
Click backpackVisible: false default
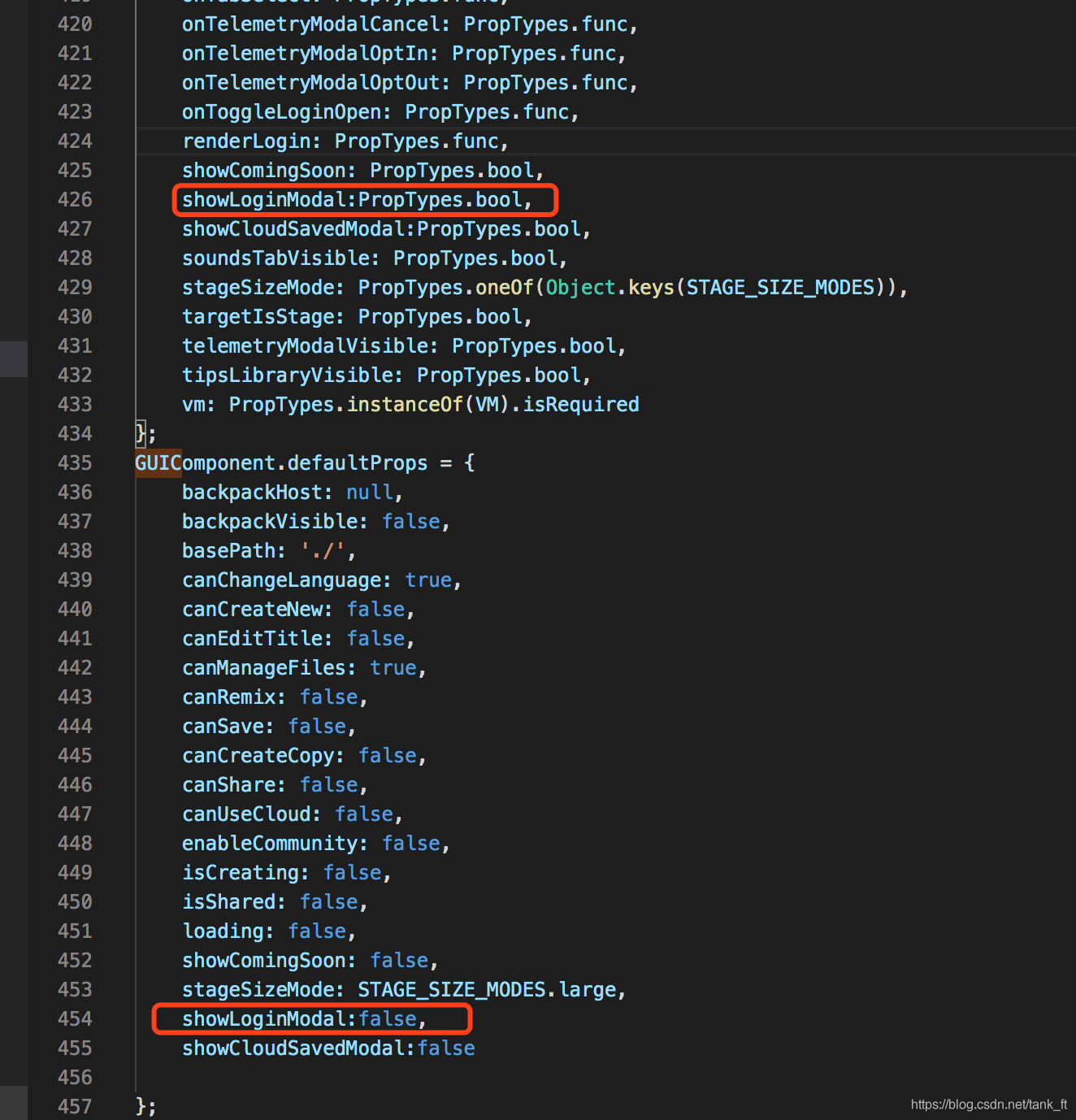(x=316, y=522)
